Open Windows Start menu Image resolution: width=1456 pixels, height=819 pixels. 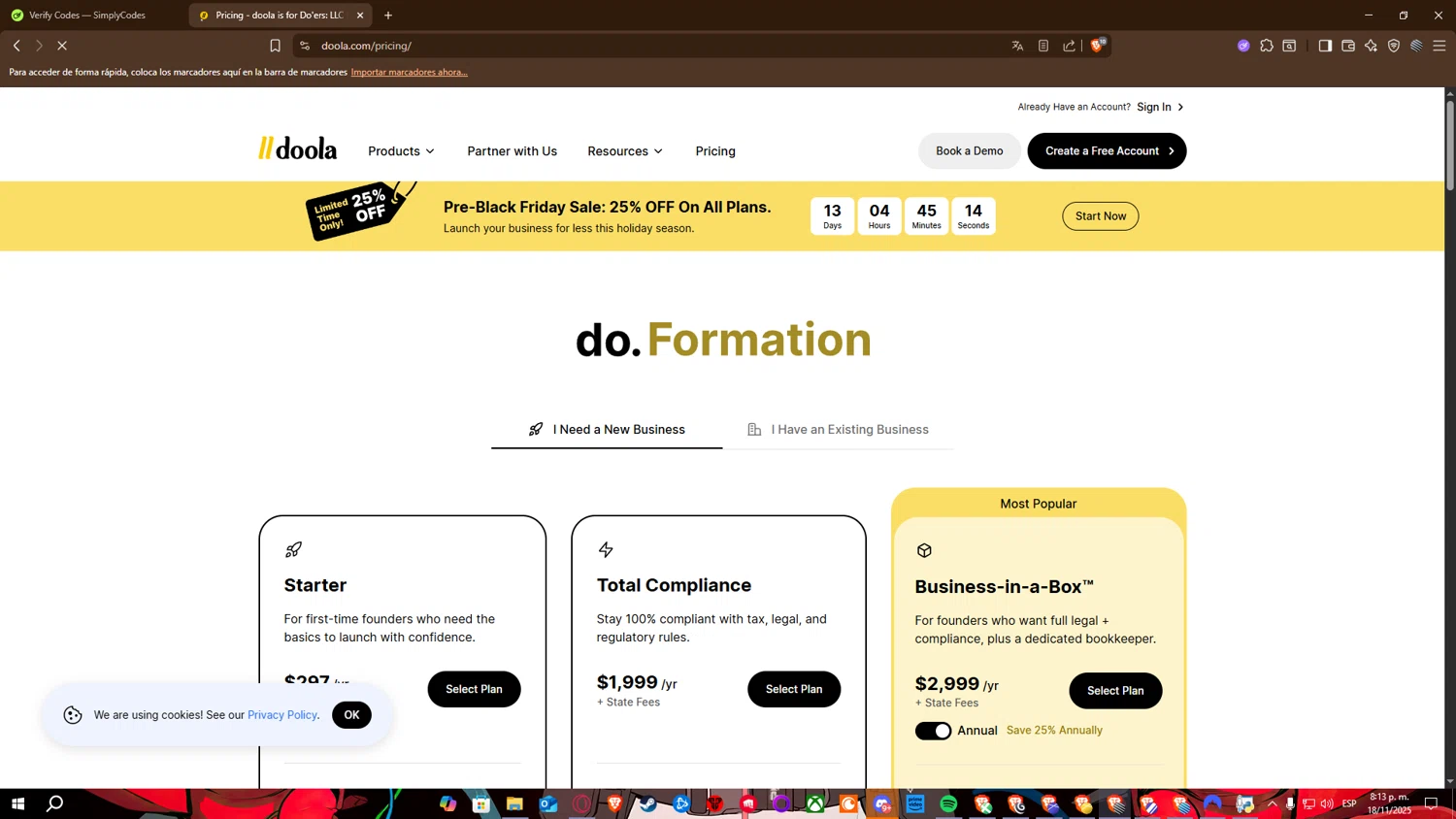click(17, 803)
